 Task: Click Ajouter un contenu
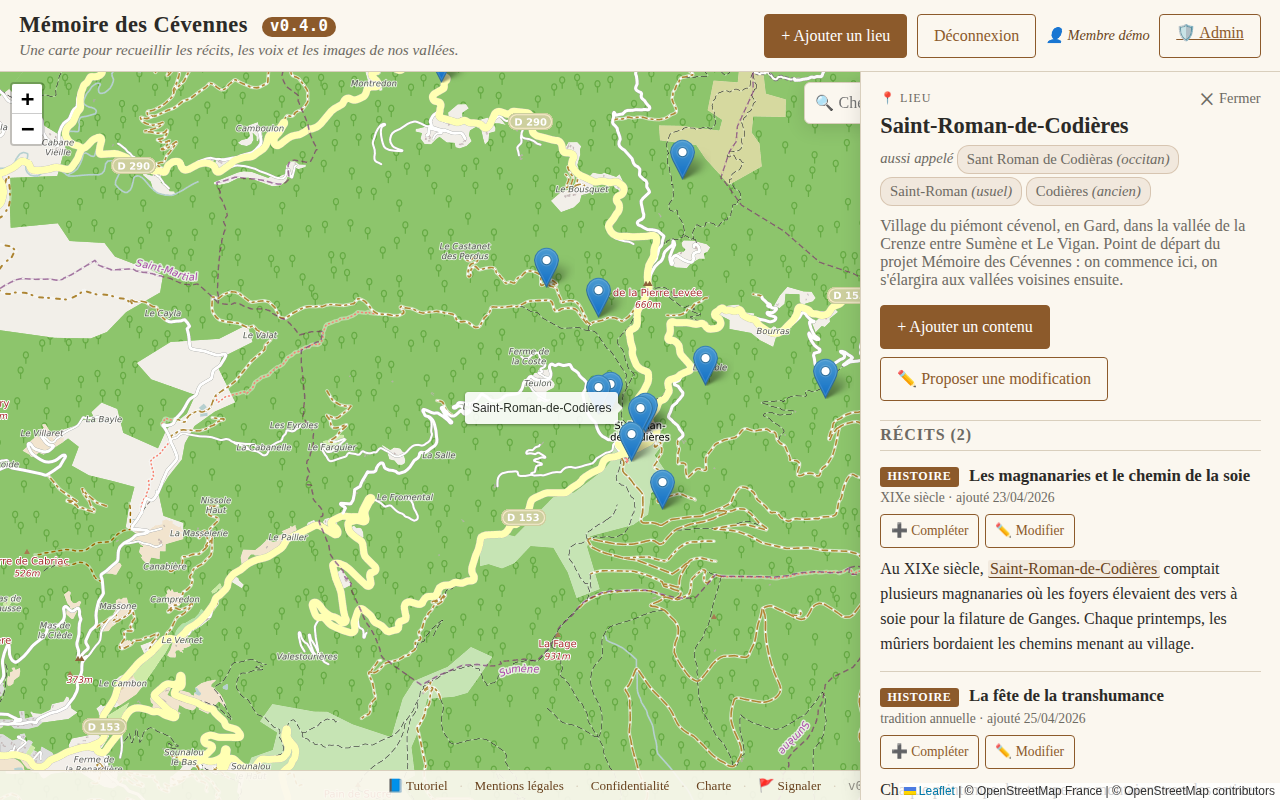pyautogui.click(x=964, y=327)
